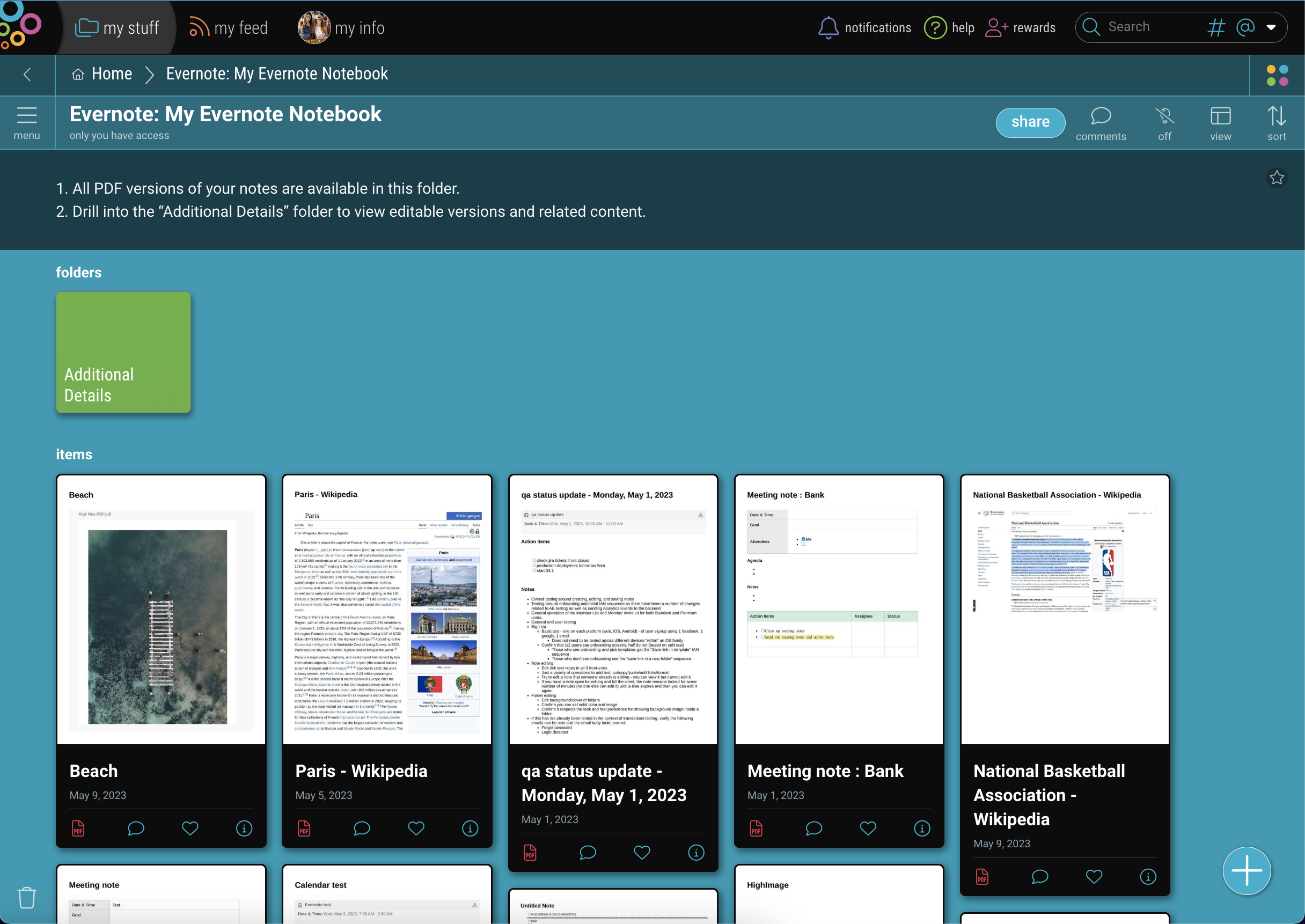1305x924 pixels.
Task: Like the Beach item with heart icon
Action: click(190, 828)
